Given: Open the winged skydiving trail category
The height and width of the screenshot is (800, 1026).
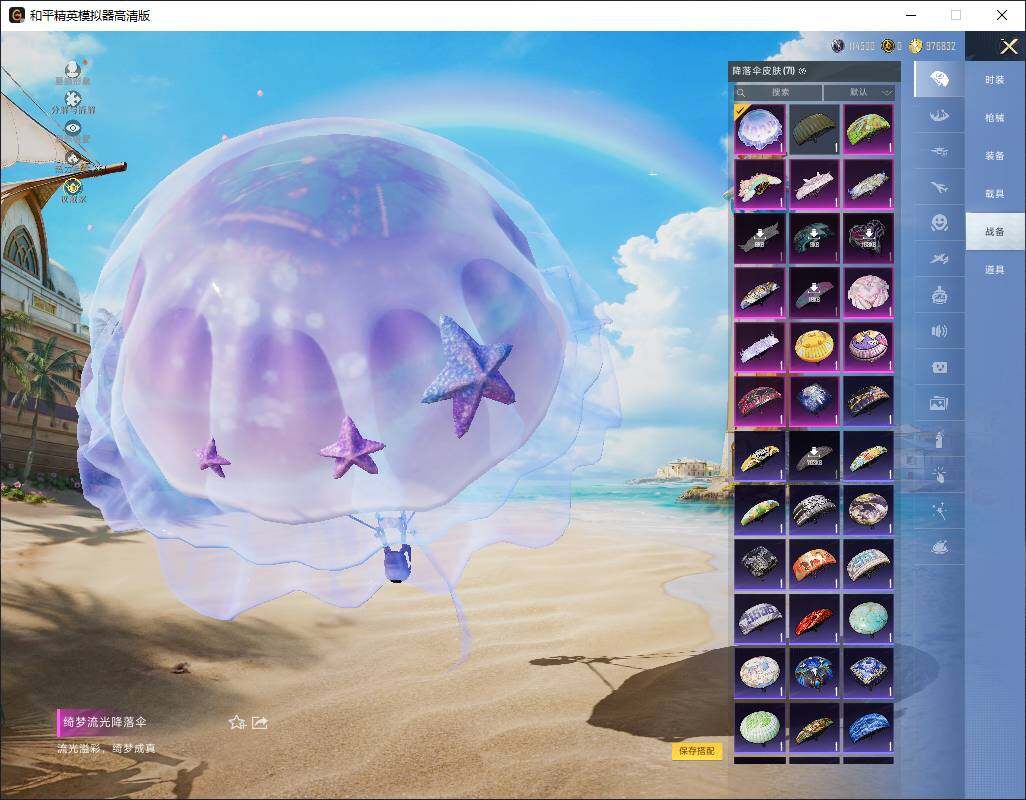Looking at the screenshot, I should click(939, 116).
